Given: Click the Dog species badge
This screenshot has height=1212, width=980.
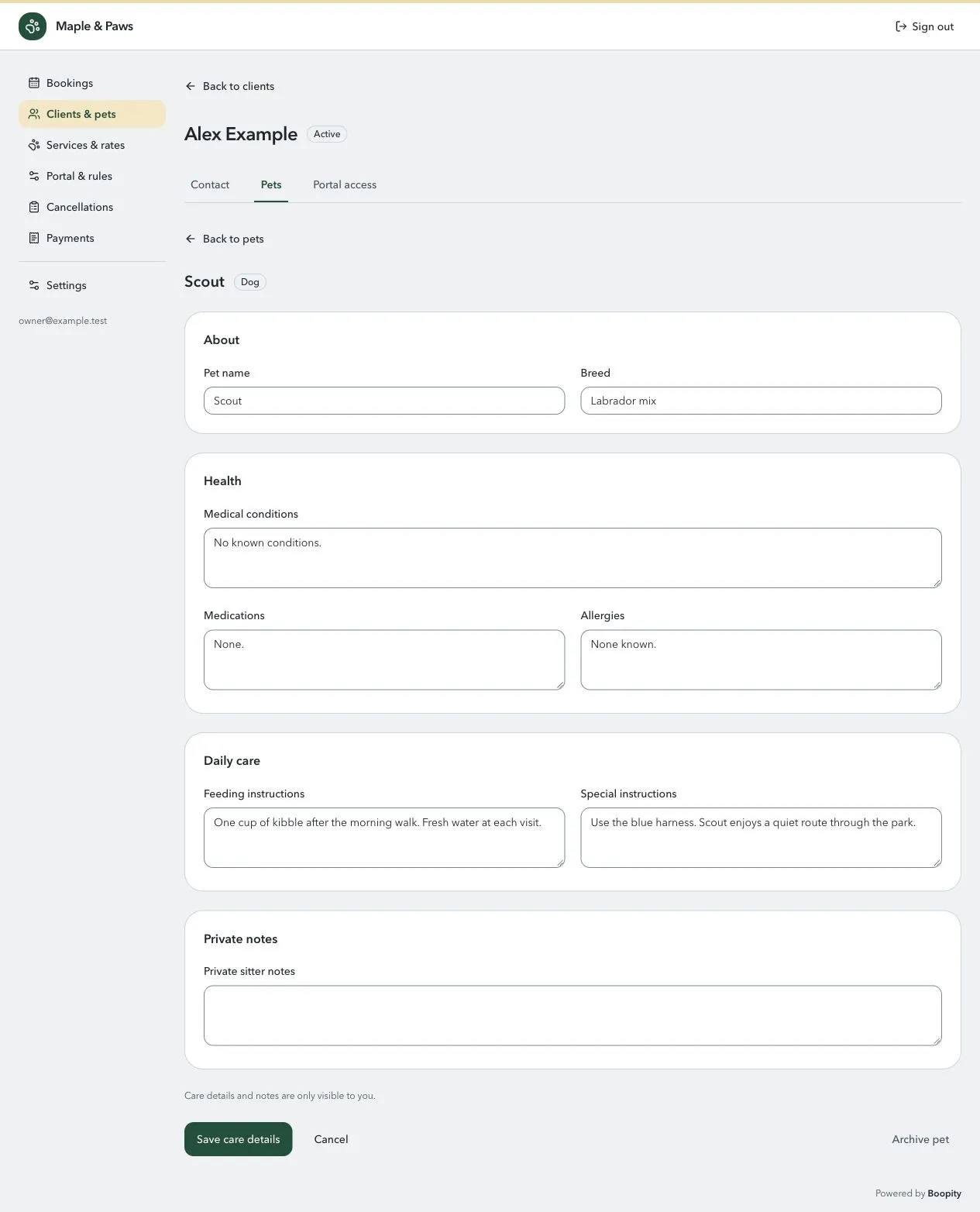Looking at the screenshot, I should pos(249,282).
